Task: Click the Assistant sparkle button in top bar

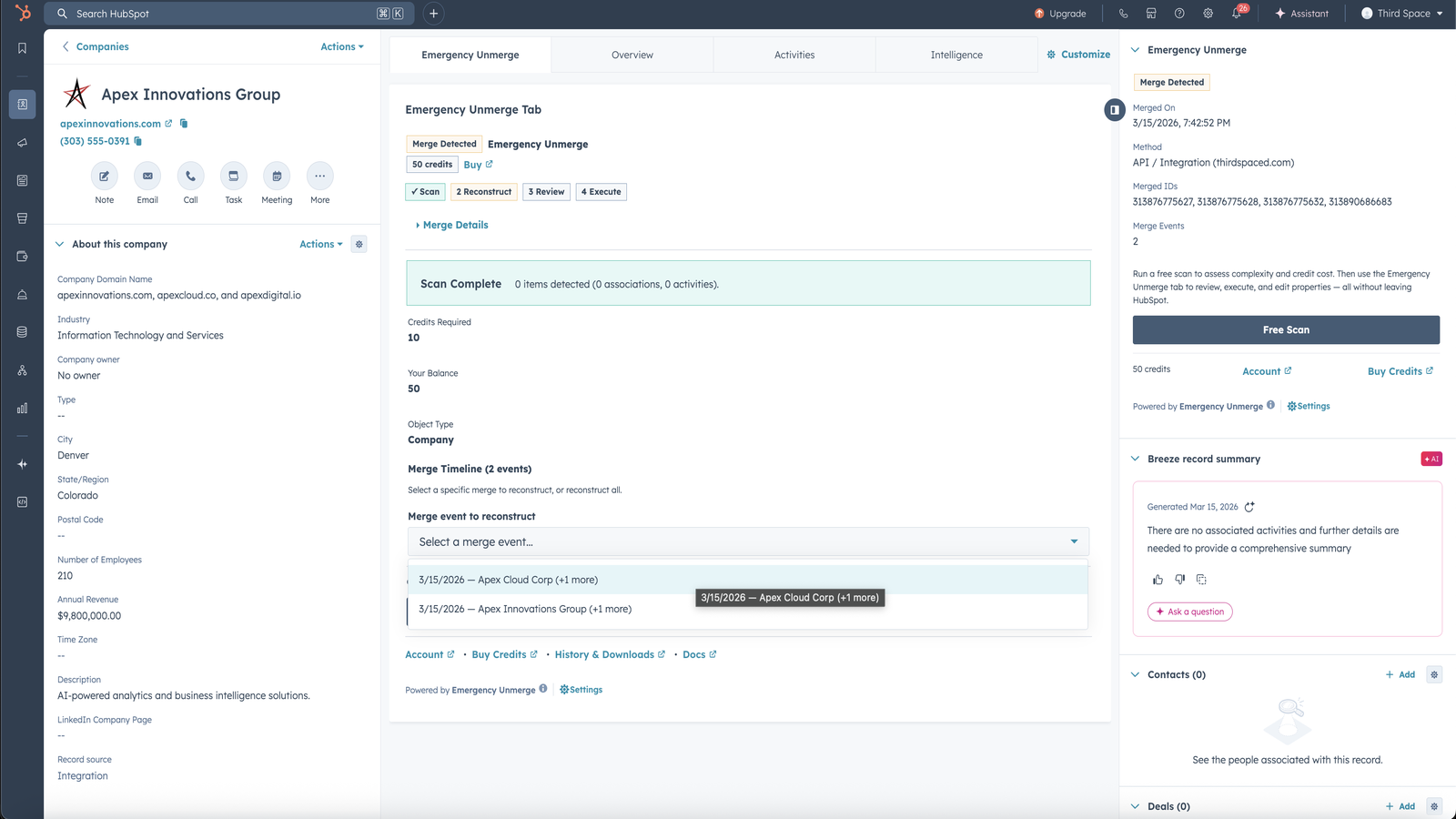Action: [x=1302, y=13]
